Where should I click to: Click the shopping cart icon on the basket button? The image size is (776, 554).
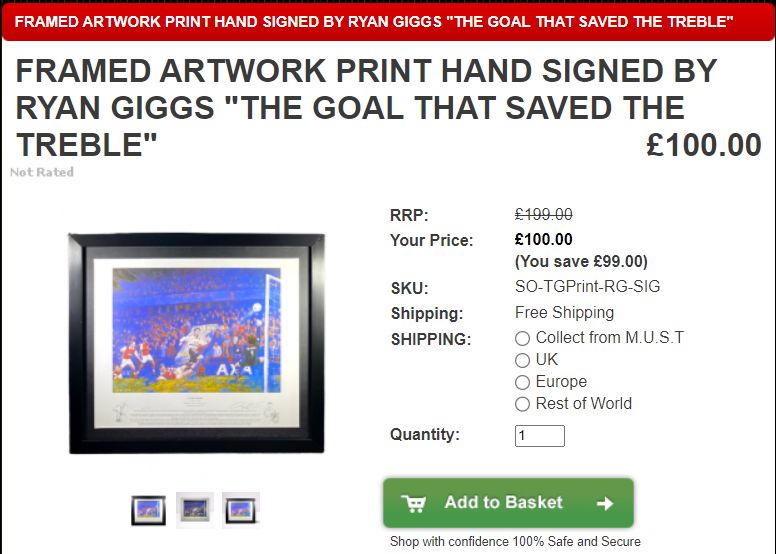coord(413,503)
